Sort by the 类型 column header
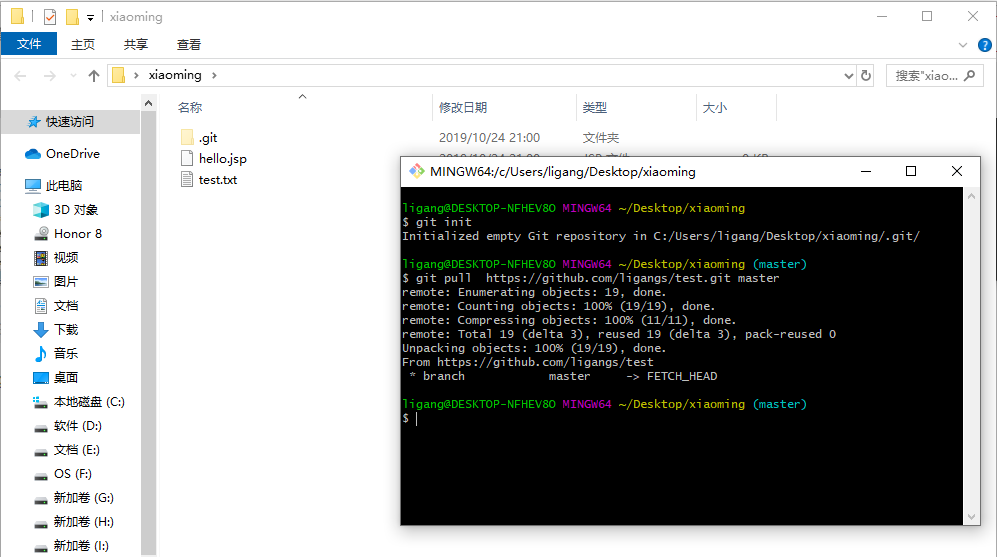Screen dimensions: 997x557 [595, 107]
